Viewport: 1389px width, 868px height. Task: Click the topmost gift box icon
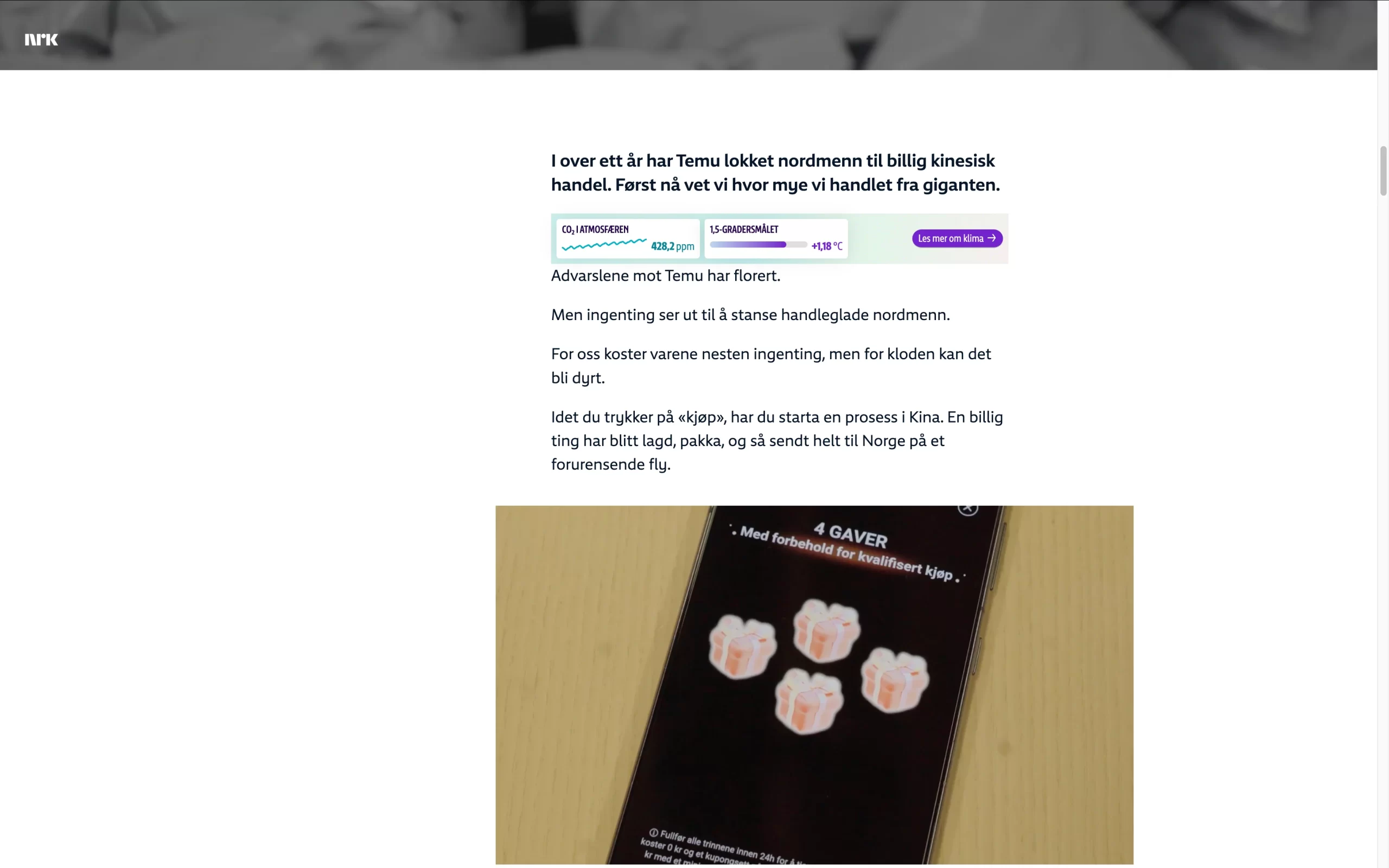click(826, 630)
